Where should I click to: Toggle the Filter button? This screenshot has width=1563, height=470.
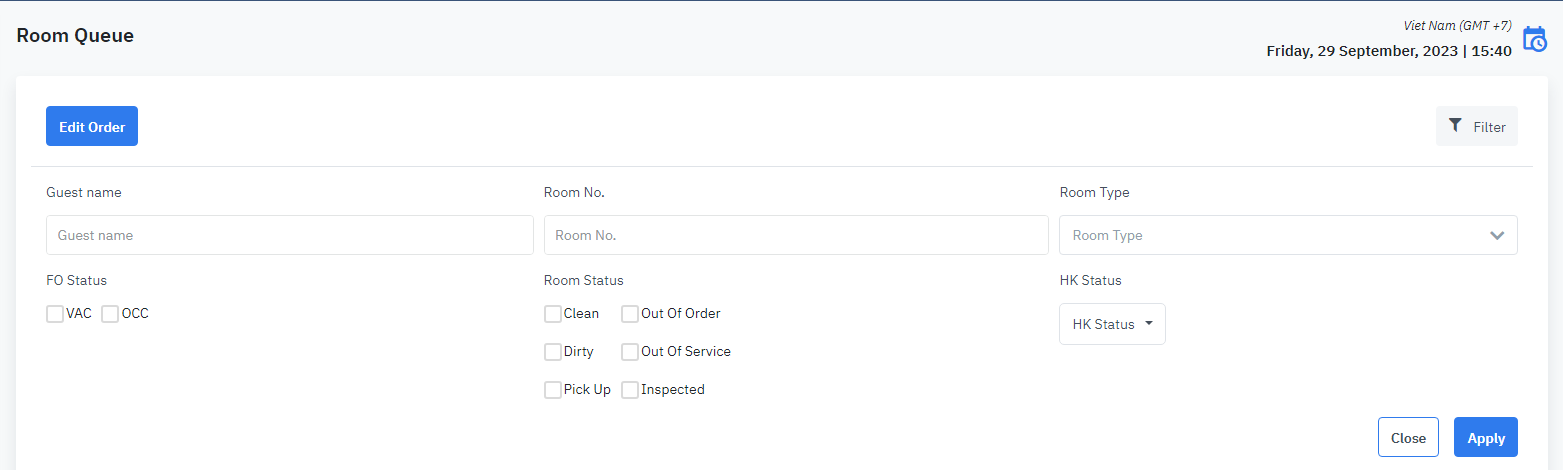[x=1476, y=127]
